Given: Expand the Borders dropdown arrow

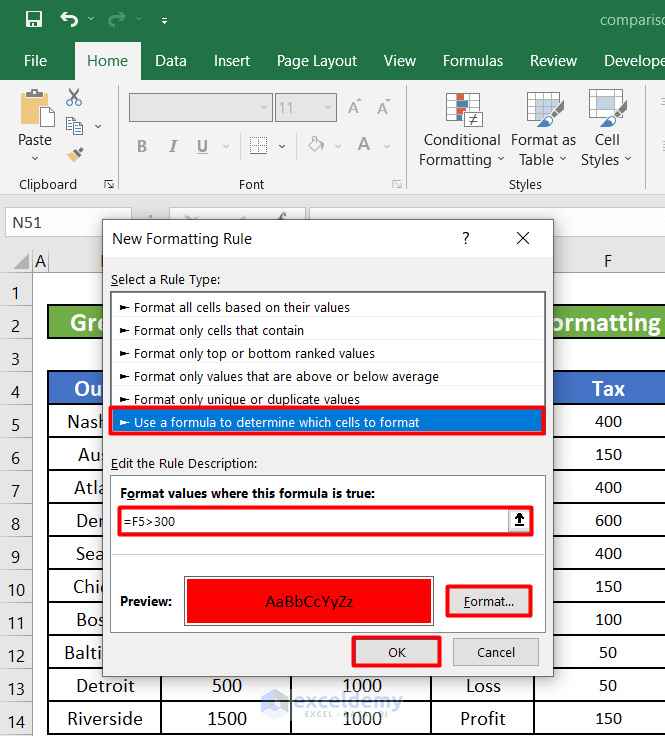Looking at the screenshot, I should (282, 146).
